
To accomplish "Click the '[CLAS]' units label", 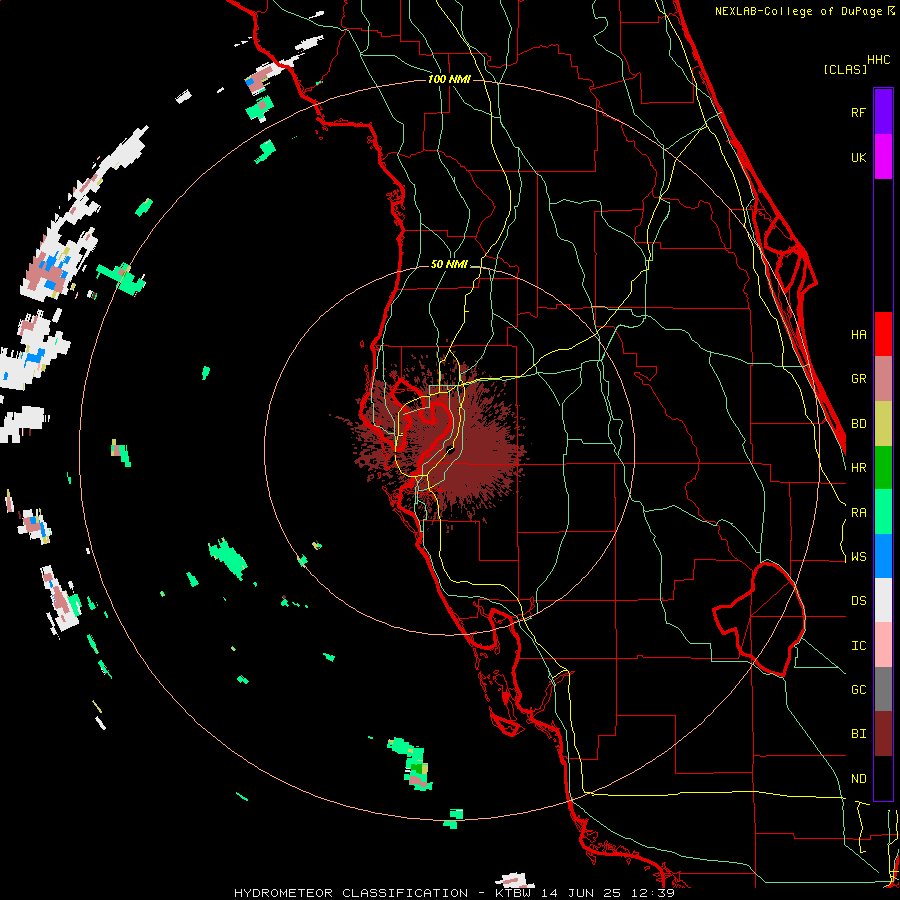I will pos(845,69).
